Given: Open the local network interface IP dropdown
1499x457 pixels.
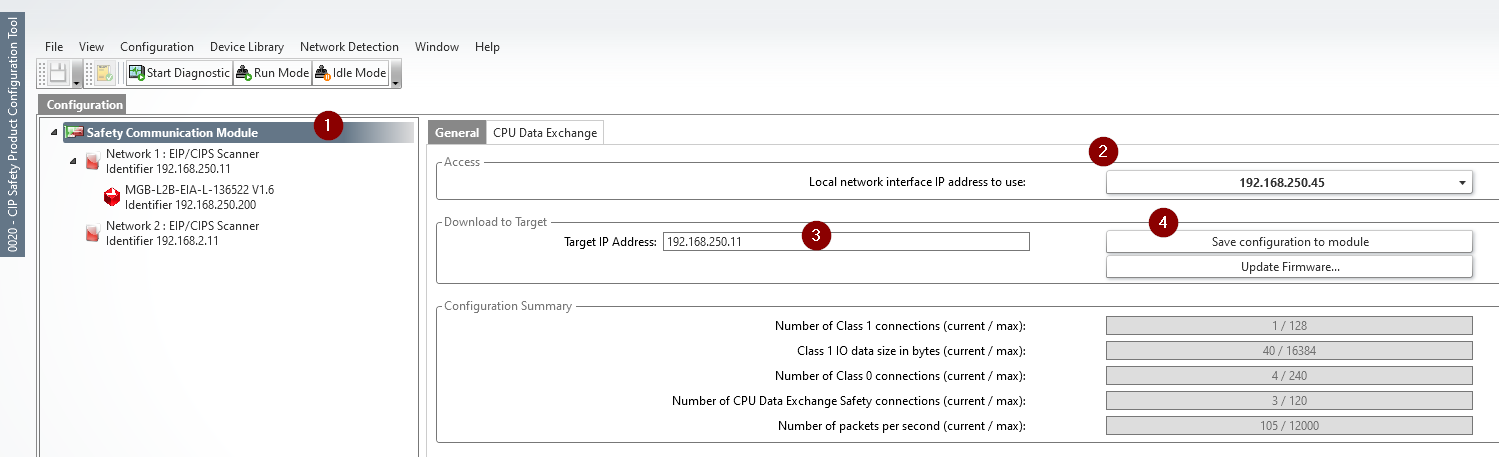Looking at the screenshot, I should point(1461,183).
